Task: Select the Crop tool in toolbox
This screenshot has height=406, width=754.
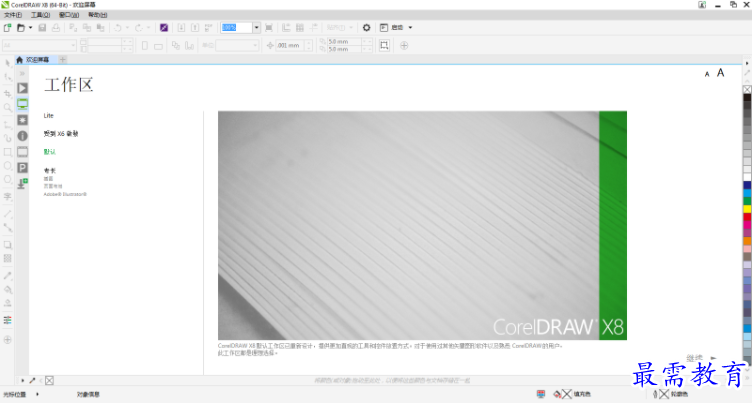Action: tap(7, 93)
